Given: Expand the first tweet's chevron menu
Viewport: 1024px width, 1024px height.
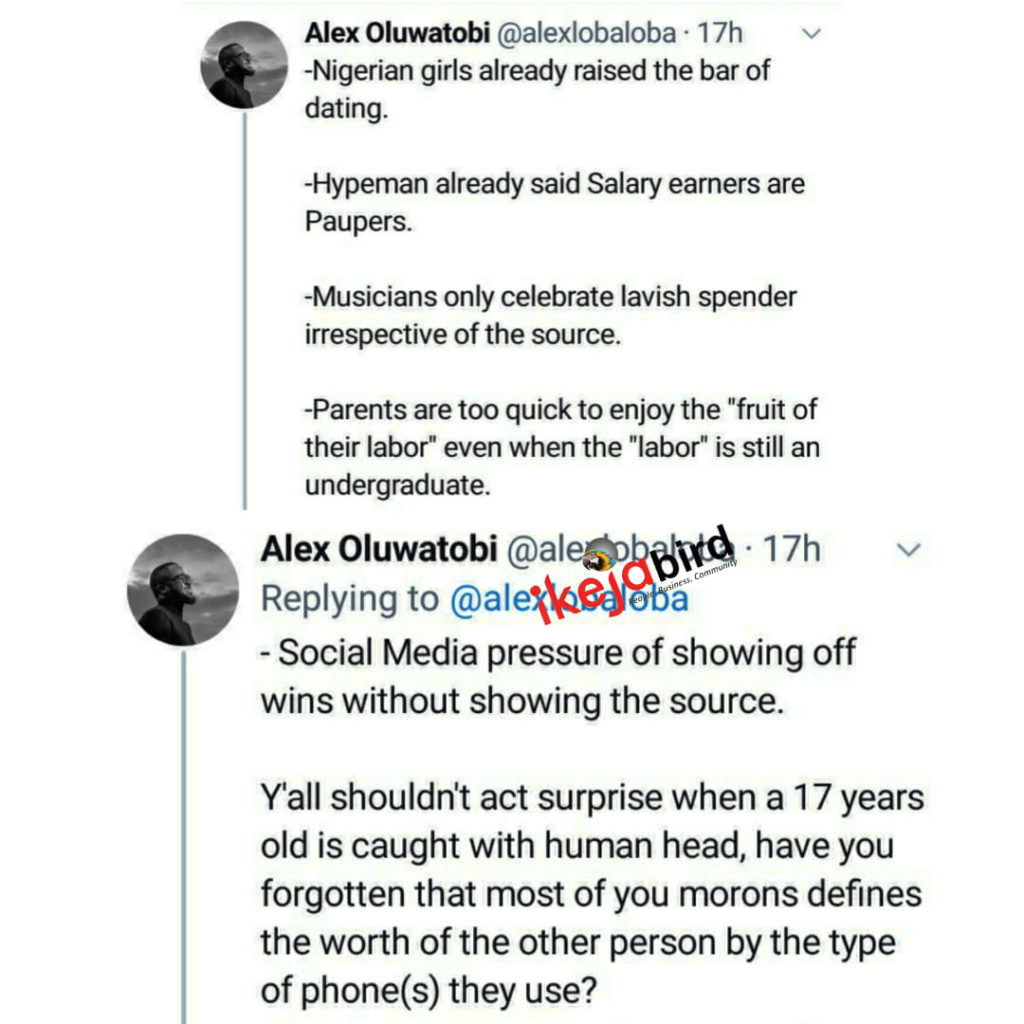Looking at the screenshot, I should tap(811, 35).
